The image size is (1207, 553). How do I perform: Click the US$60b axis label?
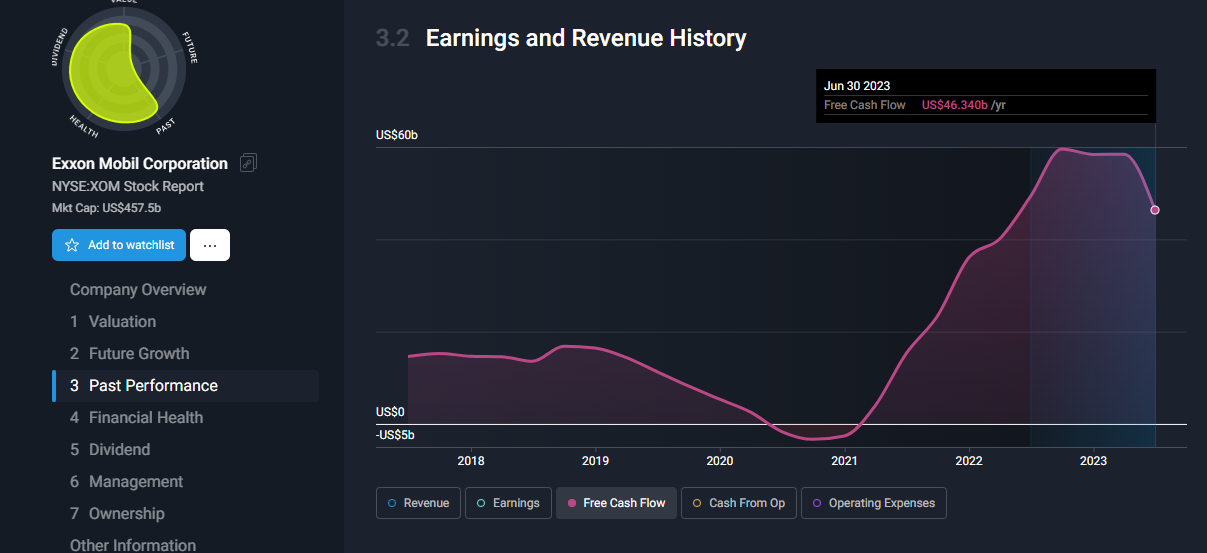(397, 135)
